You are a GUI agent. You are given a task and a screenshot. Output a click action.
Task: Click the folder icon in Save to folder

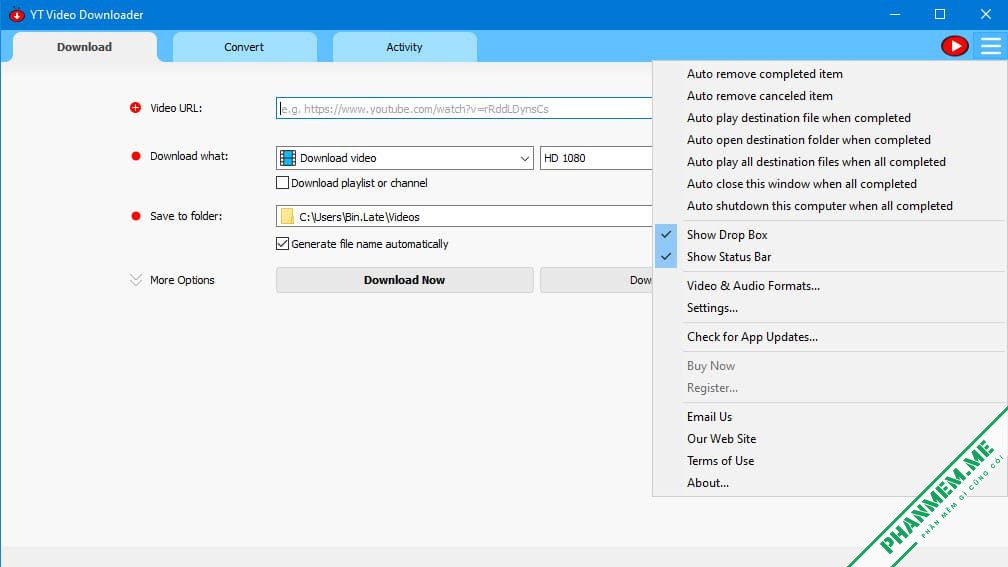(x=287, y=217)
